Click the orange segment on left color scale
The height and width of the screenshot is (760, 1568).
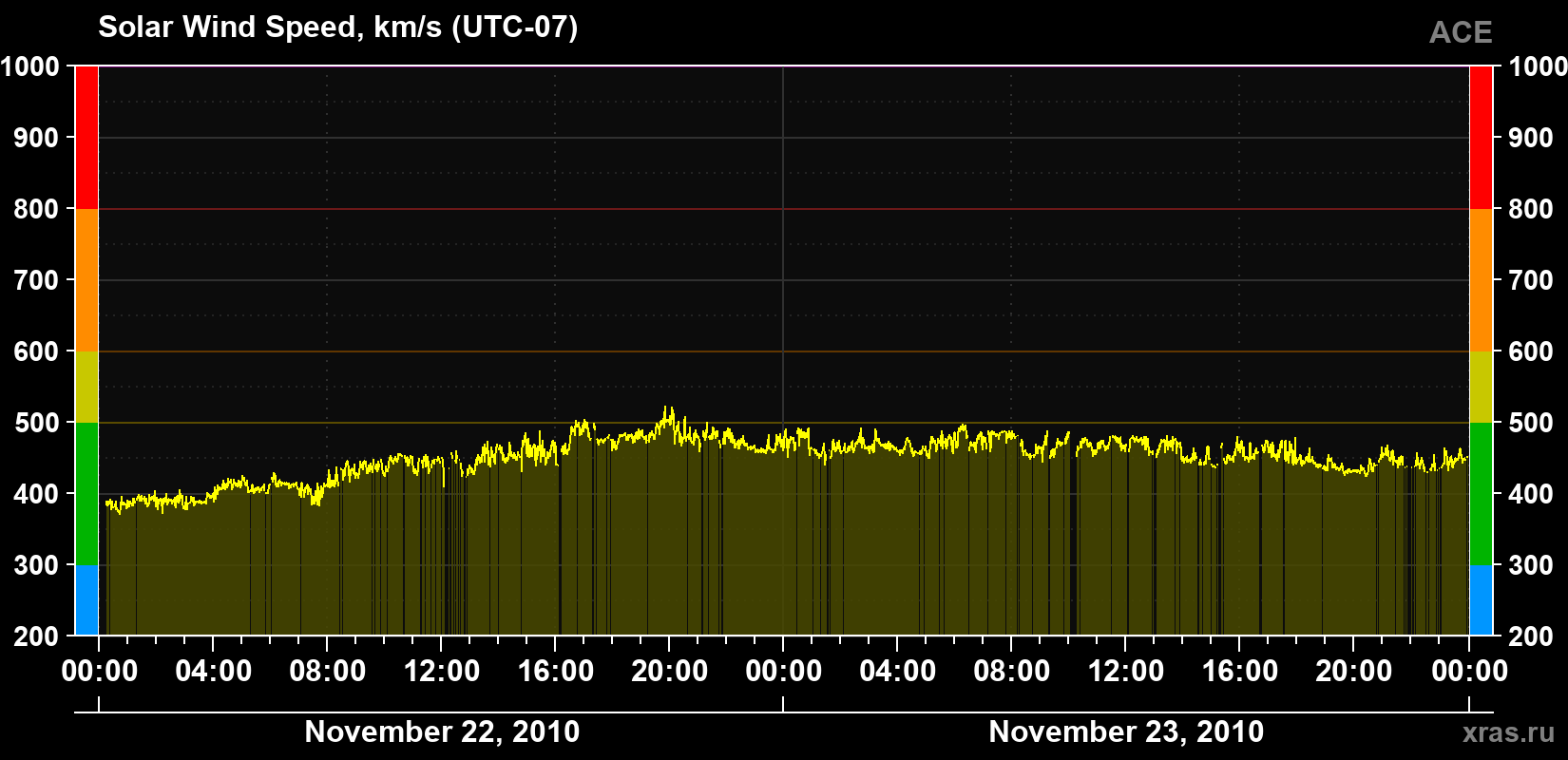coord(86,280)
